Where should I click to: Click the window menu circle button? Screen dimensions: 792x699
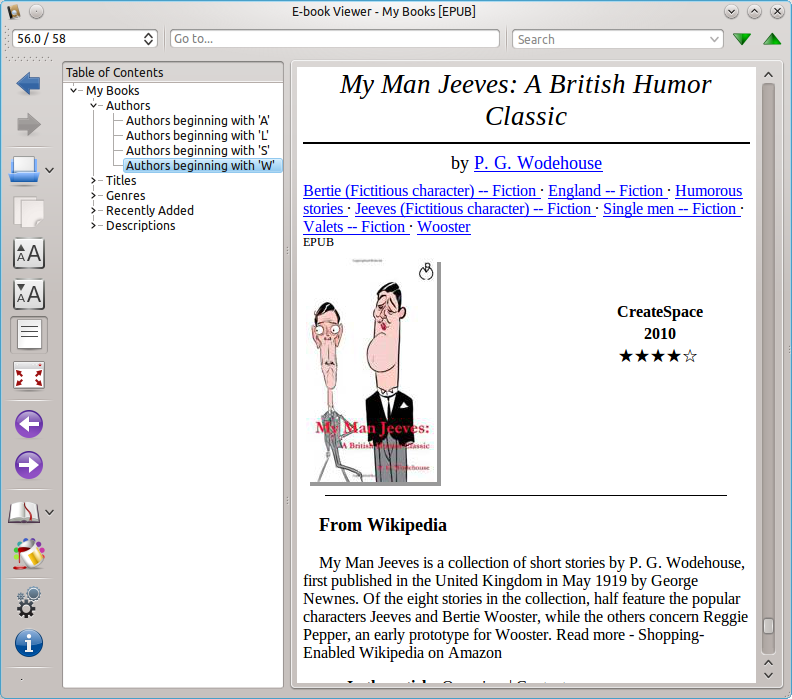[x=36, y=11]
